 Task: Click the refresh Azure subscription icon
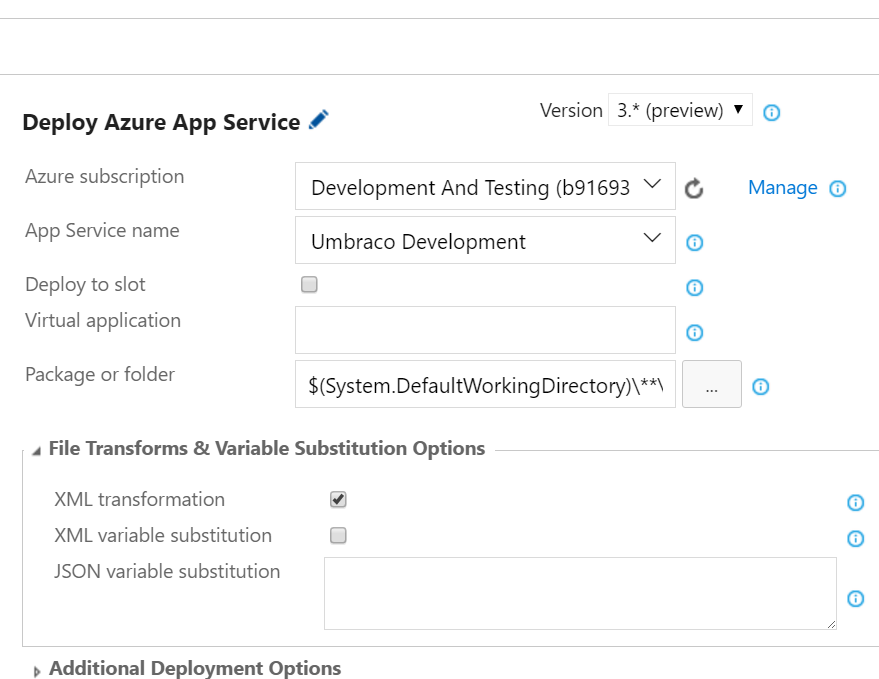694,188
